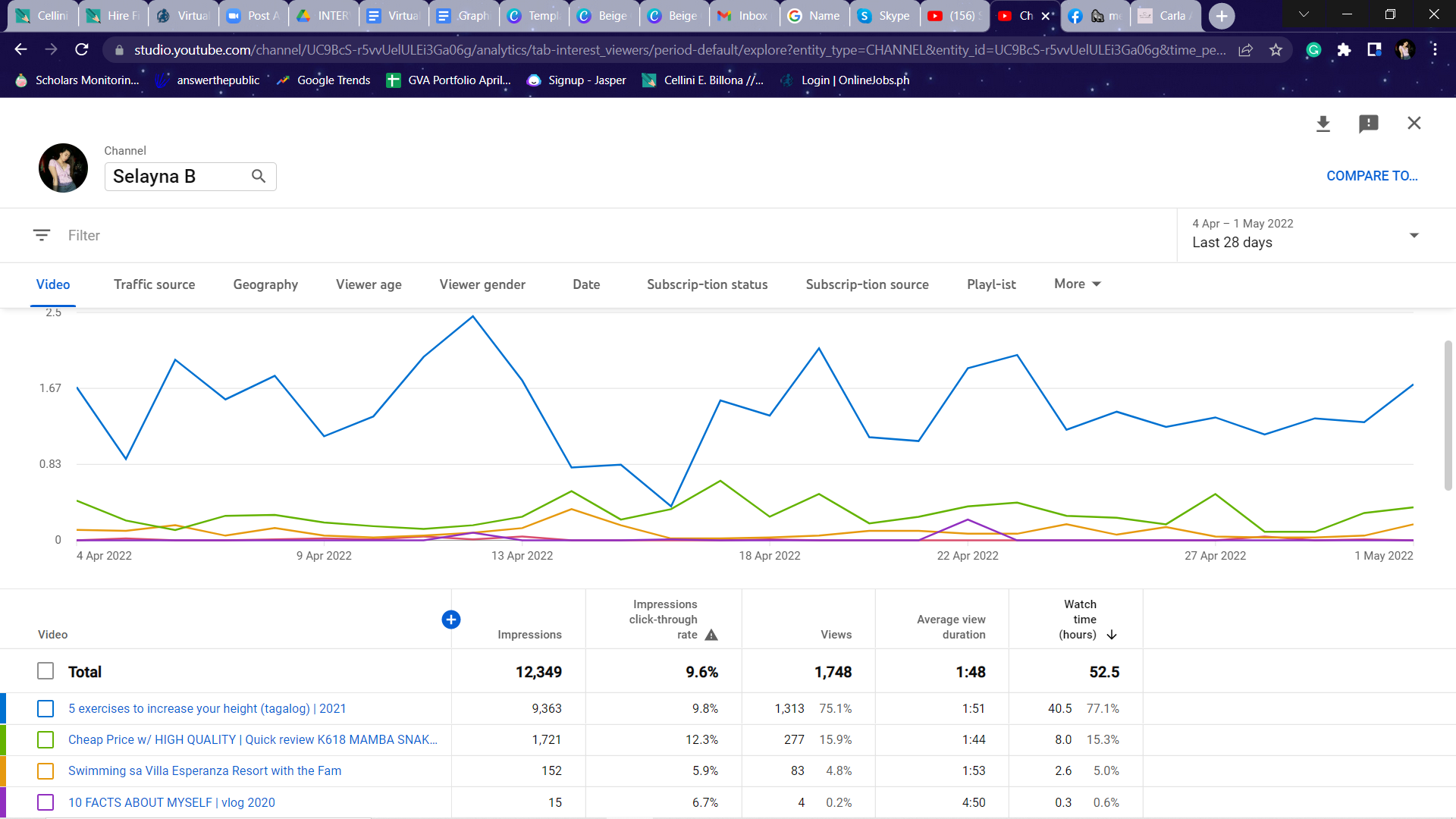The width and height of the screenshot is (1456, 819).
Task: Toggle checkbox for 5 exercises video
Action: (45, 708)
